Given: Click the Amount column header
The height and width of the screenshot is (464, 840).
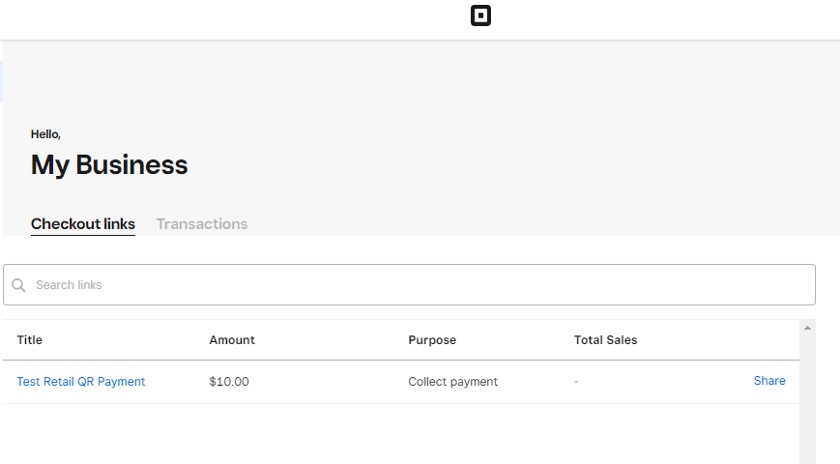Looking at the screenshot, I should 232,340.
